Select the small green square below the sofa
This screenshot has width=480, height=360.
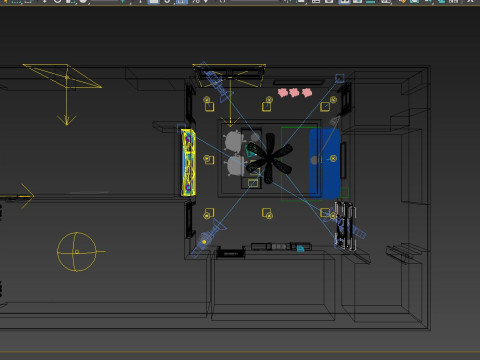pos(344,192)
